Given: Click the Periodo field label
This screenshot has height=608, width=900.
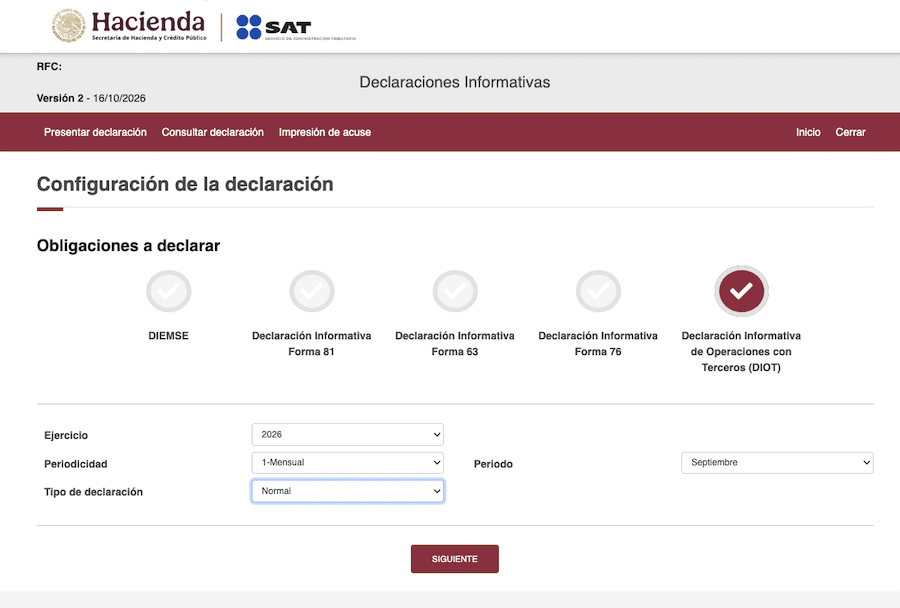Looking at the screenshot, I should (493, 464).
